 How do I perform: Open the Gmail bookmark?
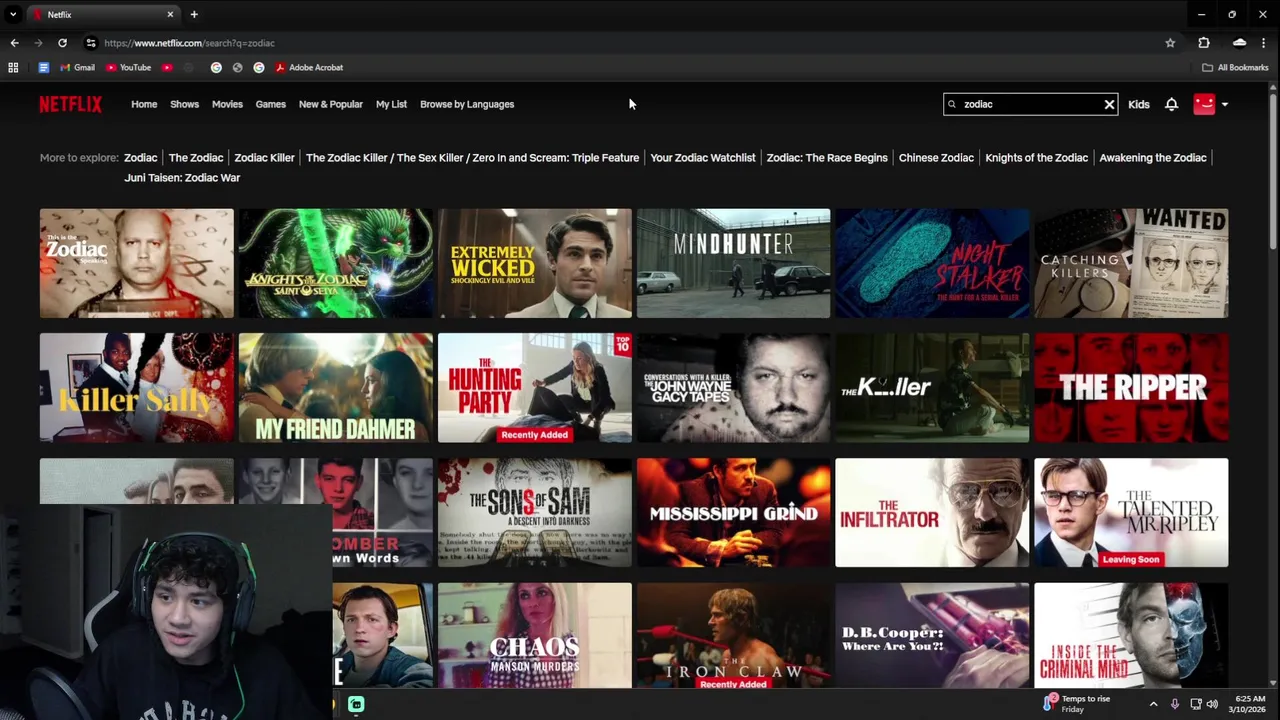click(78, 67)
